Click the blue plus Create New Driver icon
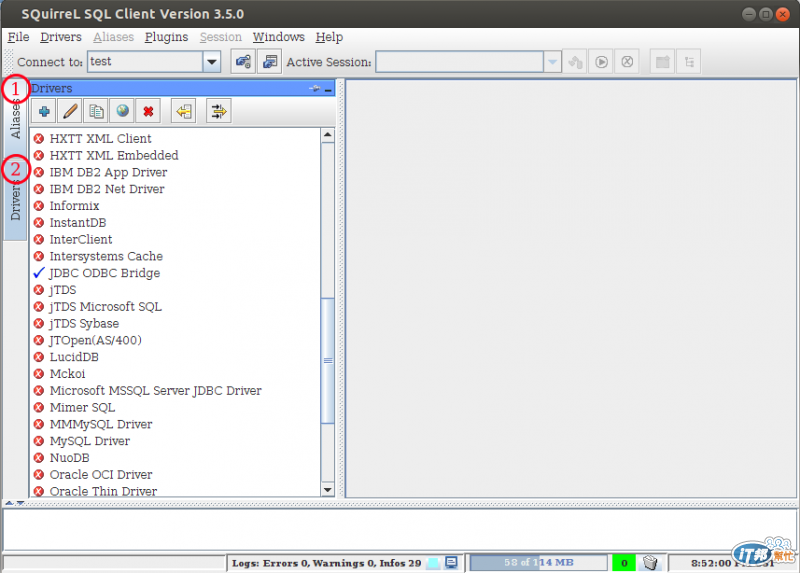 [44, 111]
